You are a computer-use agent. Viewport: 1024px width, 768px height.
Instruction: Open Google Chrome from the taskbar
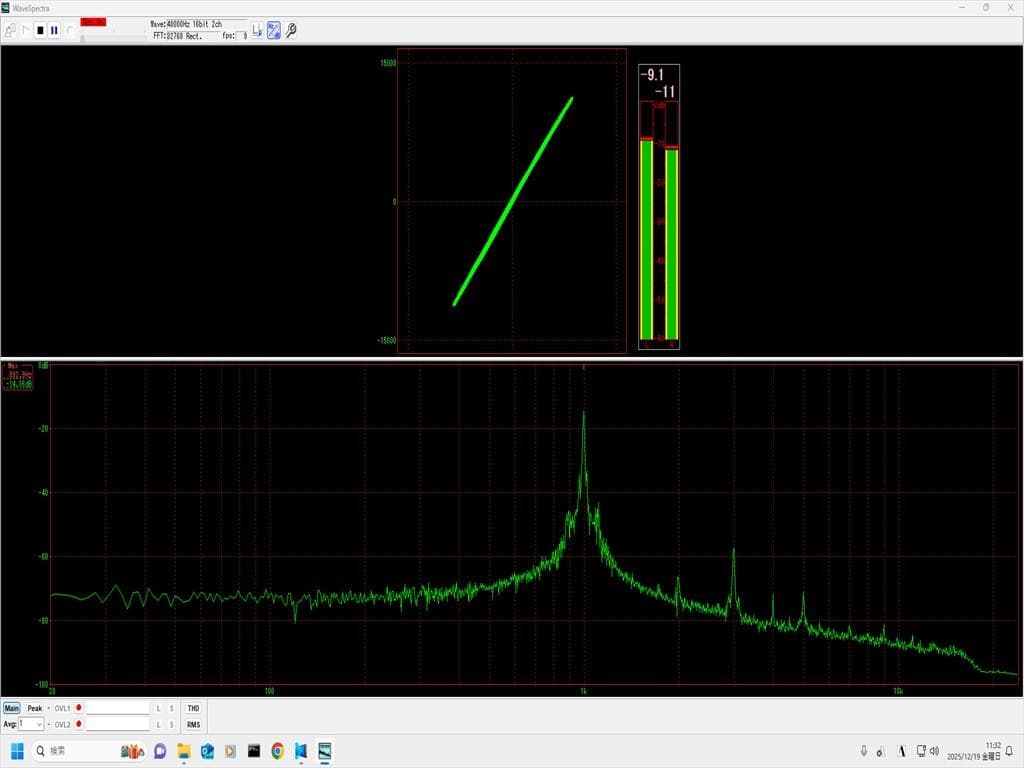click(277, 751)
